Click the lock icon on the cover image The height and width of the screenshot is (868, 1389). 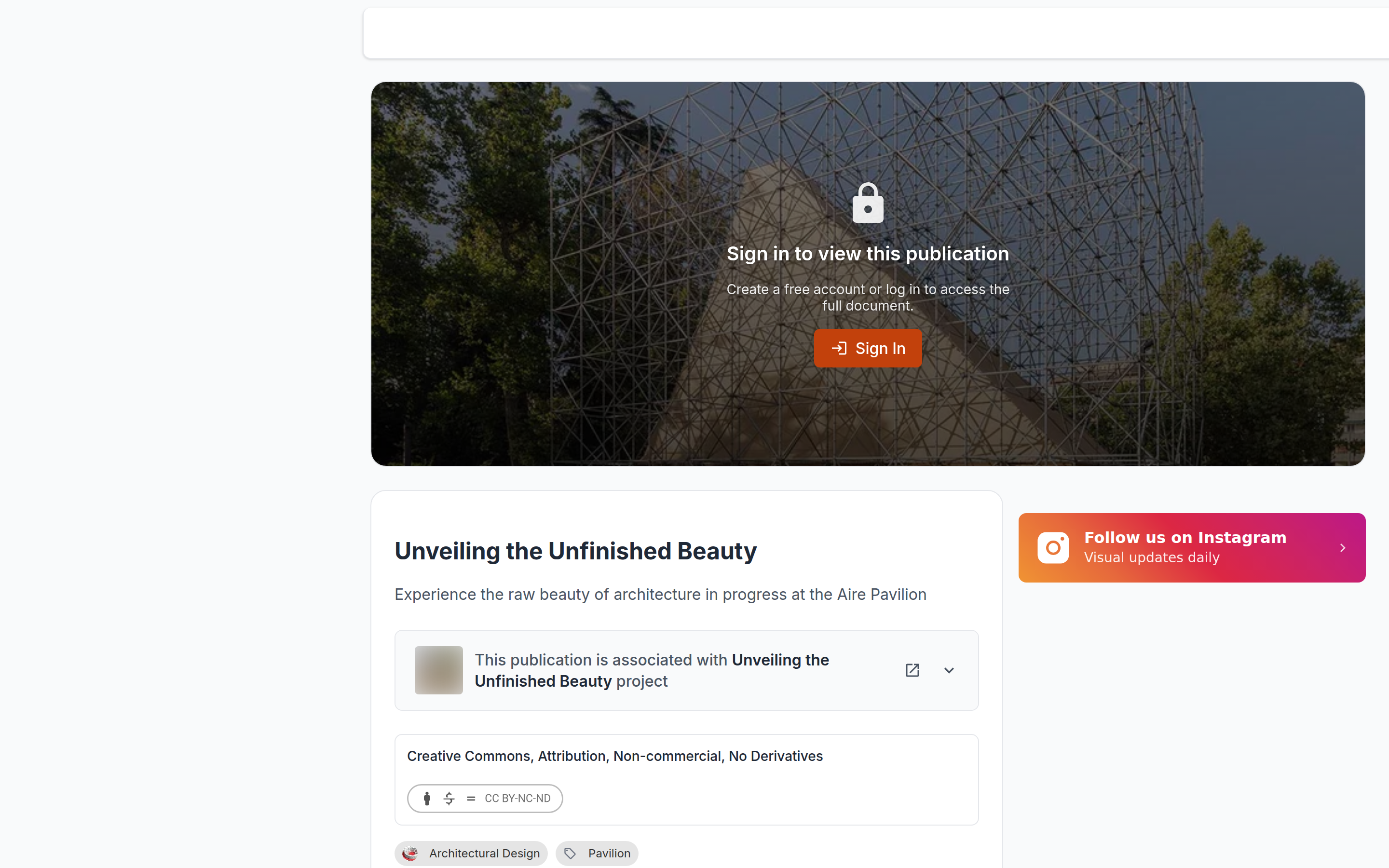[868, 203]
